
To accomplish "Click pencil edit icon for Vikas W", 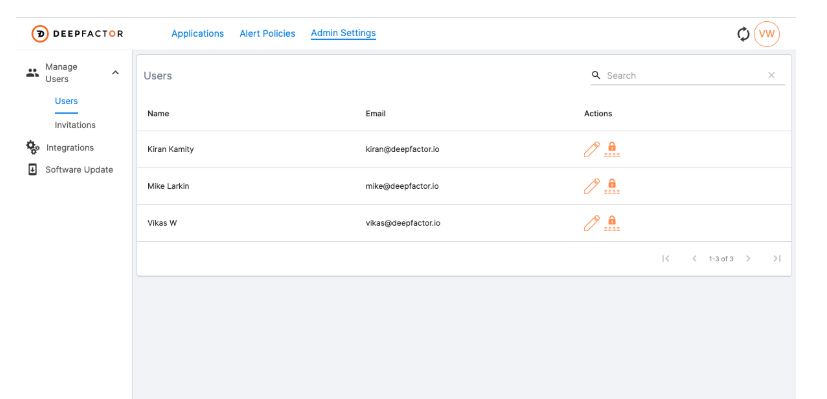I will click(x=592, y=223).
